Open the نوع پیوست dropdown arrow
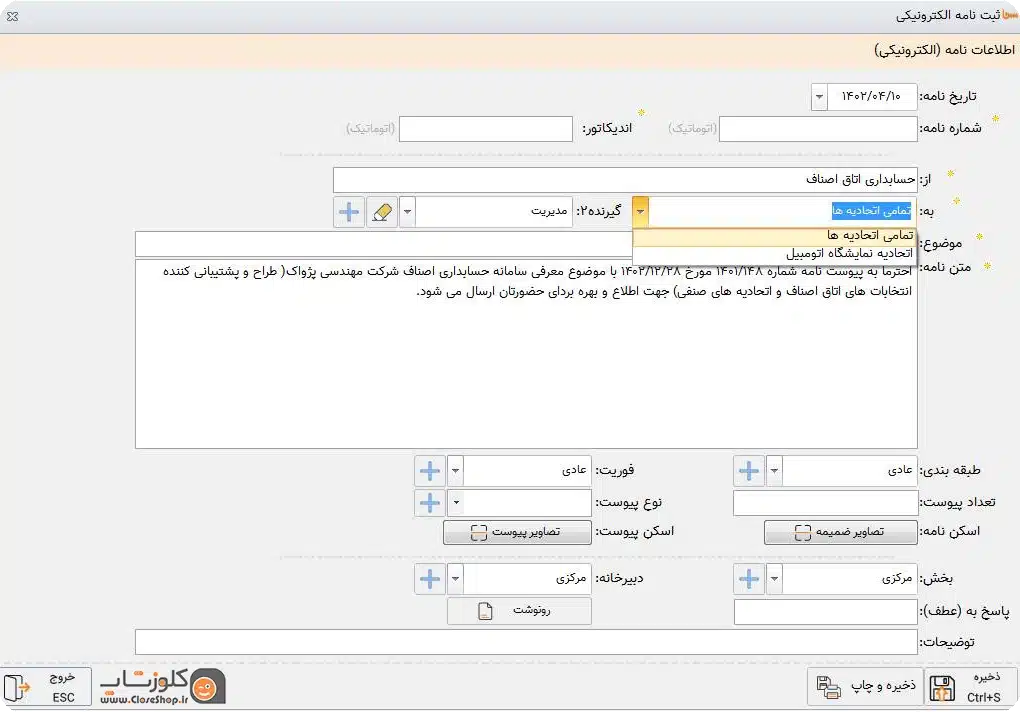The image size is (1020, 712). [x=455, y=503]
